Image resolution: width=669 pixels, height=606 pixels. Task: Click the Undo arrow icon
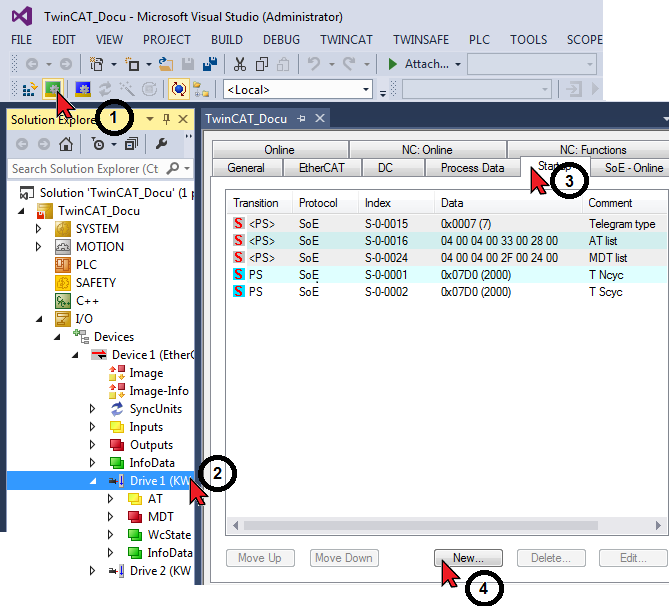pyautogui.click(x=314, y=64)
